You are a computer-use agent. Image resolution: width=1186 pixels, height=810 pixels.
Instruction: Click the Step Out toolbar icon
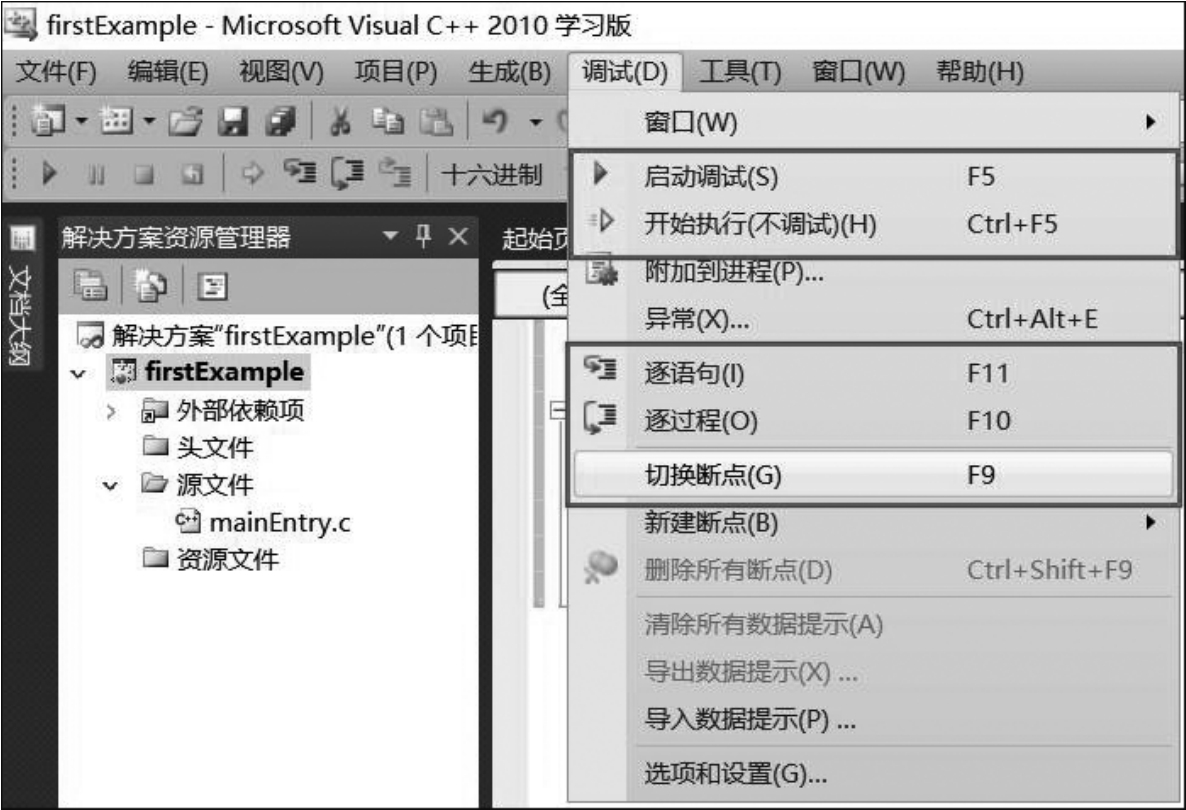[395, 173]
